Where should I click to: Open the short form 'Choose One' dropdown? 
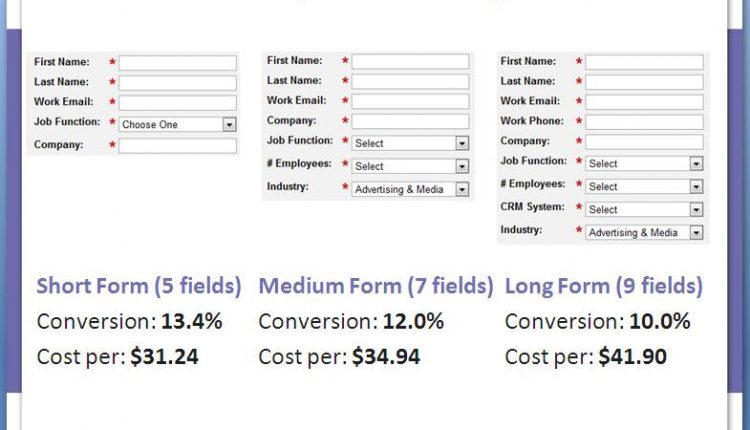tap(178, 125)
